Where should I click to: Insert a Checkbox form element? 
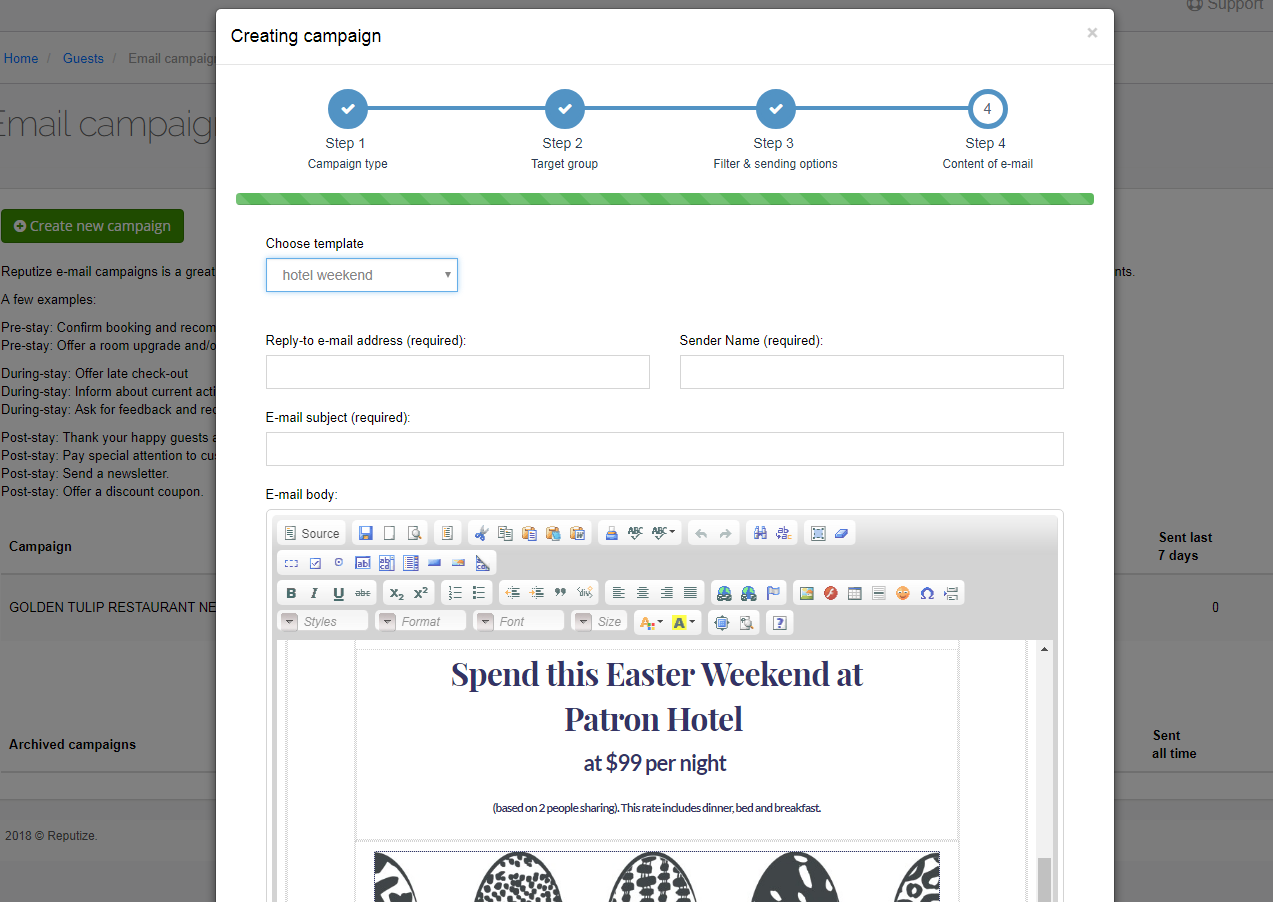[x=315, y=563]
